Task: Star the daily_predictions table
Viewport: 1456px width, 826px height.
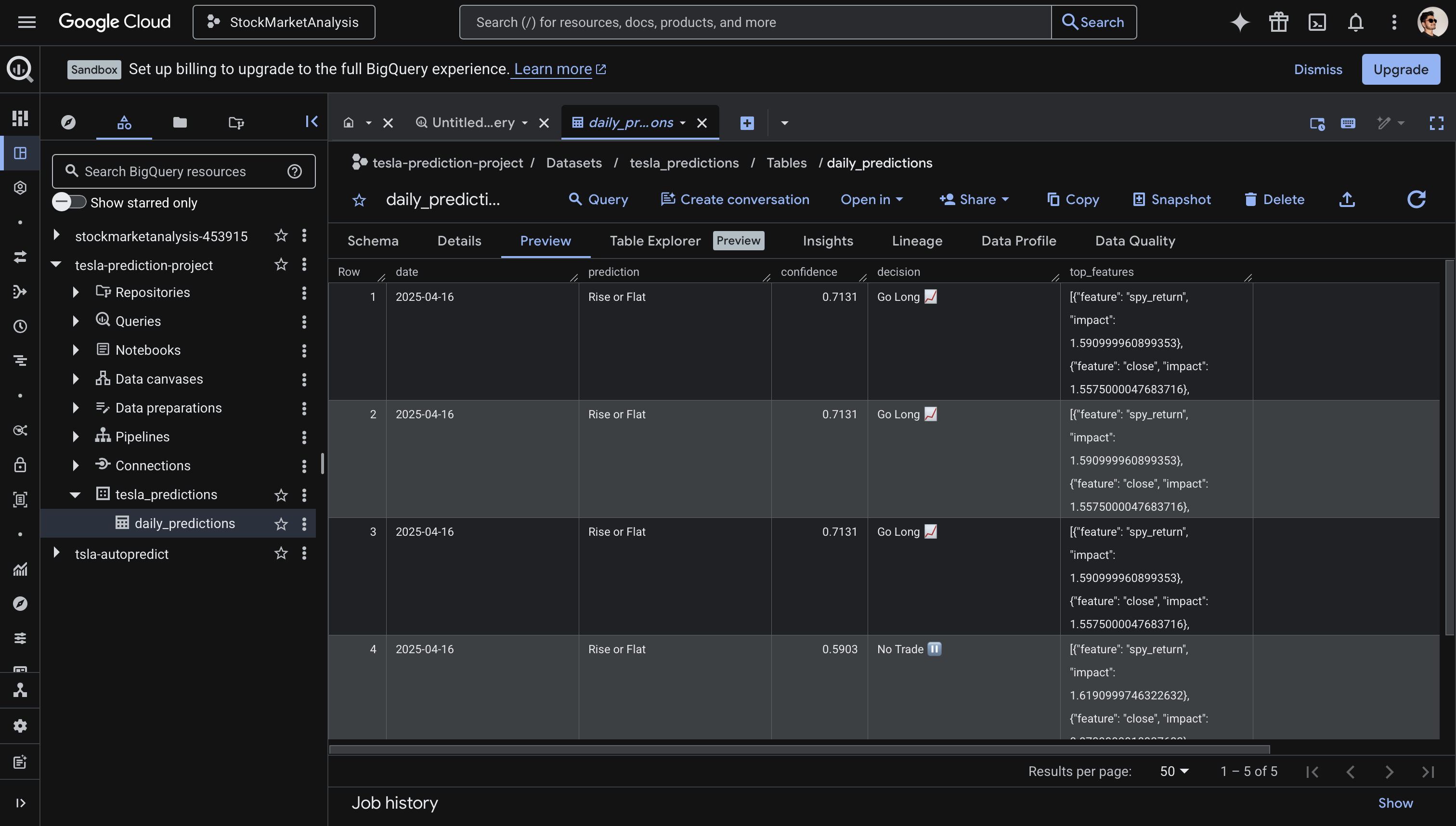Action: tap(281, 523)
